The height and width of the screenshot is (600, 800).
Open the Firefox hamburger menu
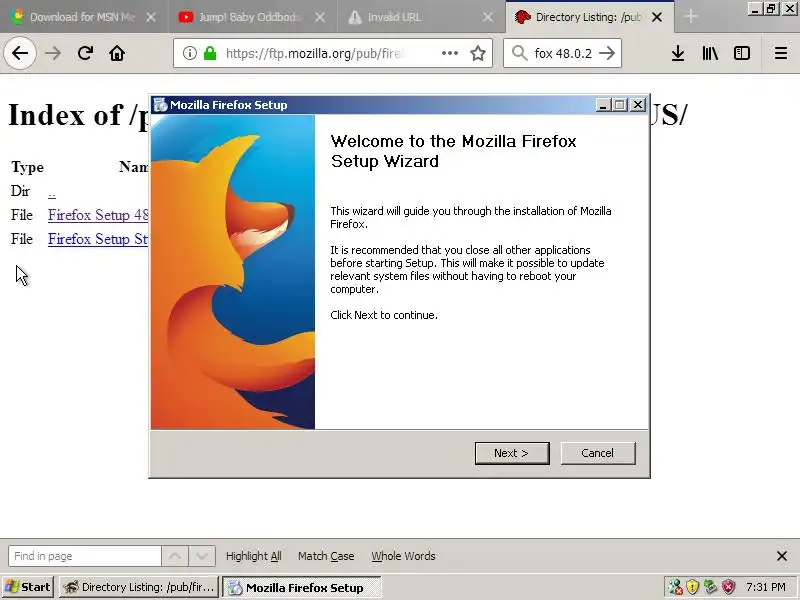(781, 53)
